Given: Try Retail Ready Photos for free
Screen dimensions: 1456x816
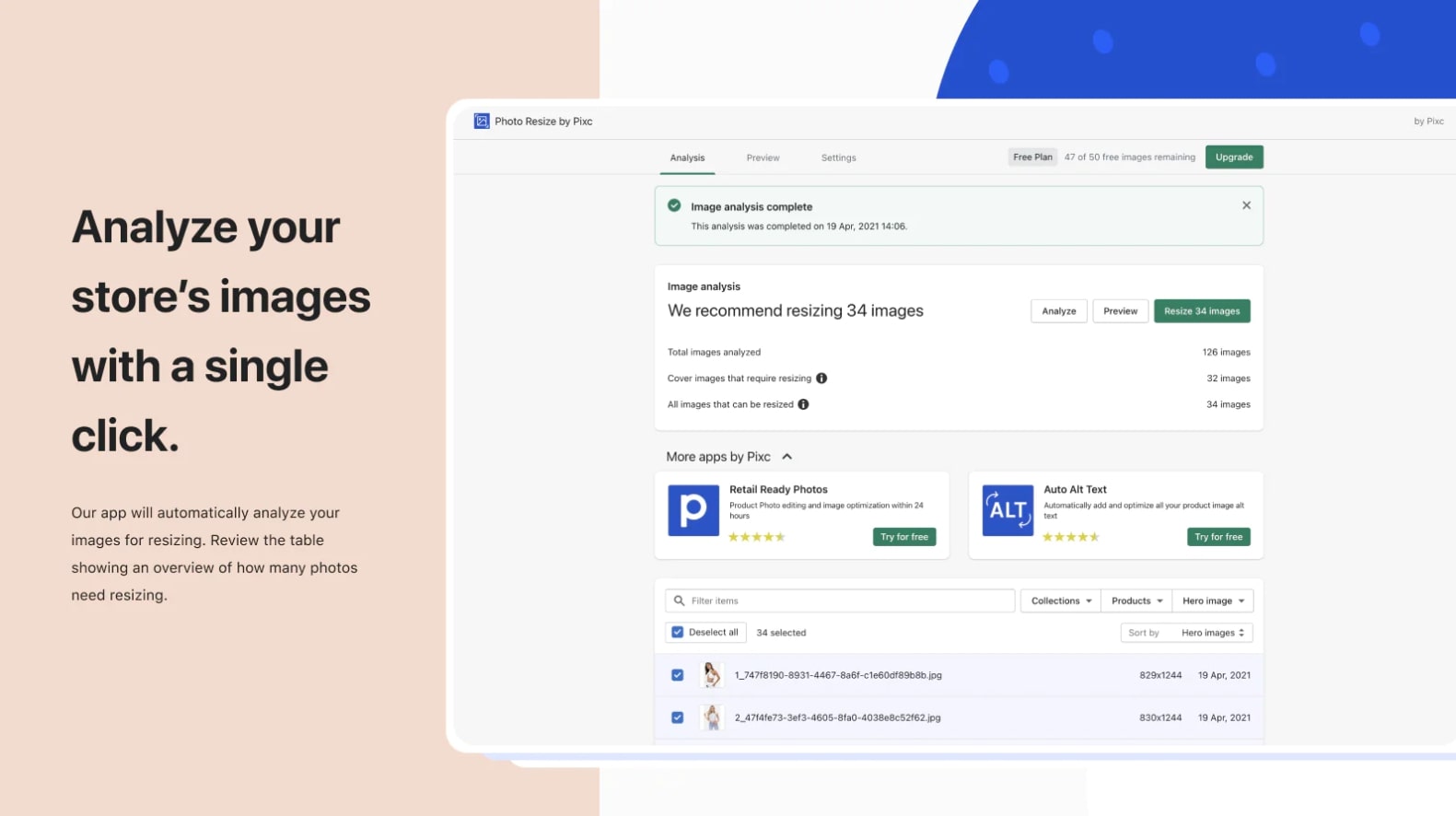Looking at the screenshot, I should 904,537.
